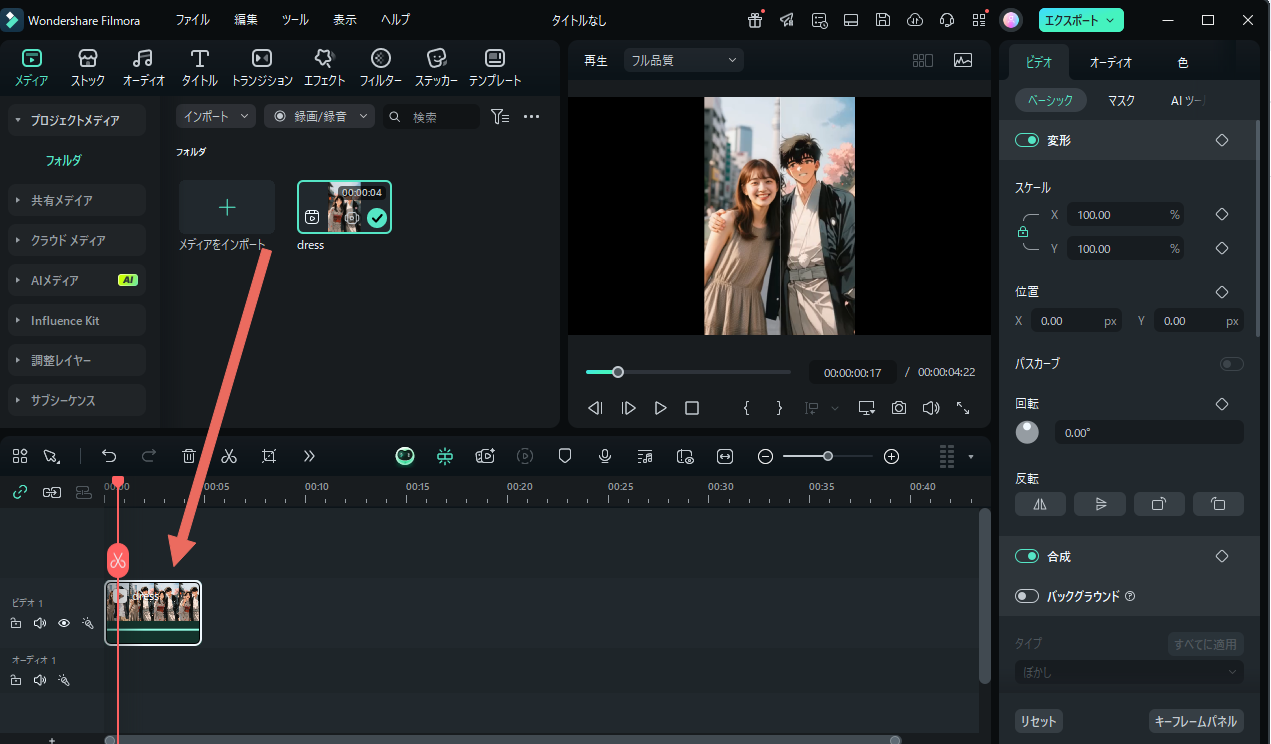Open the フル品質 playback quality dropdown

(x=684, y=60)
